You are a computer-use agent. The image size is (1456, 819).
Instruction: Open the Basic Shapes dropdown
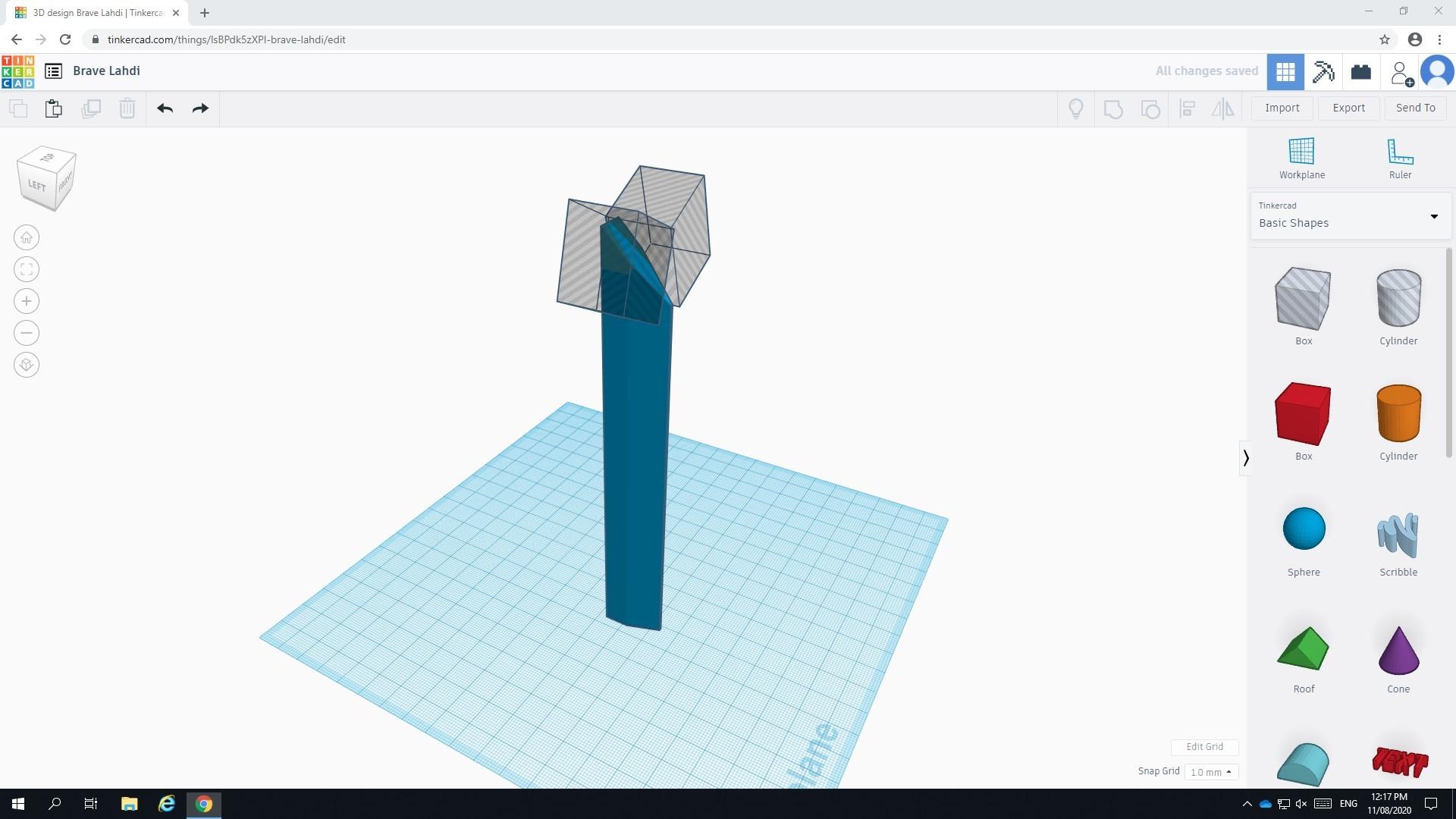pos(1349,216)
